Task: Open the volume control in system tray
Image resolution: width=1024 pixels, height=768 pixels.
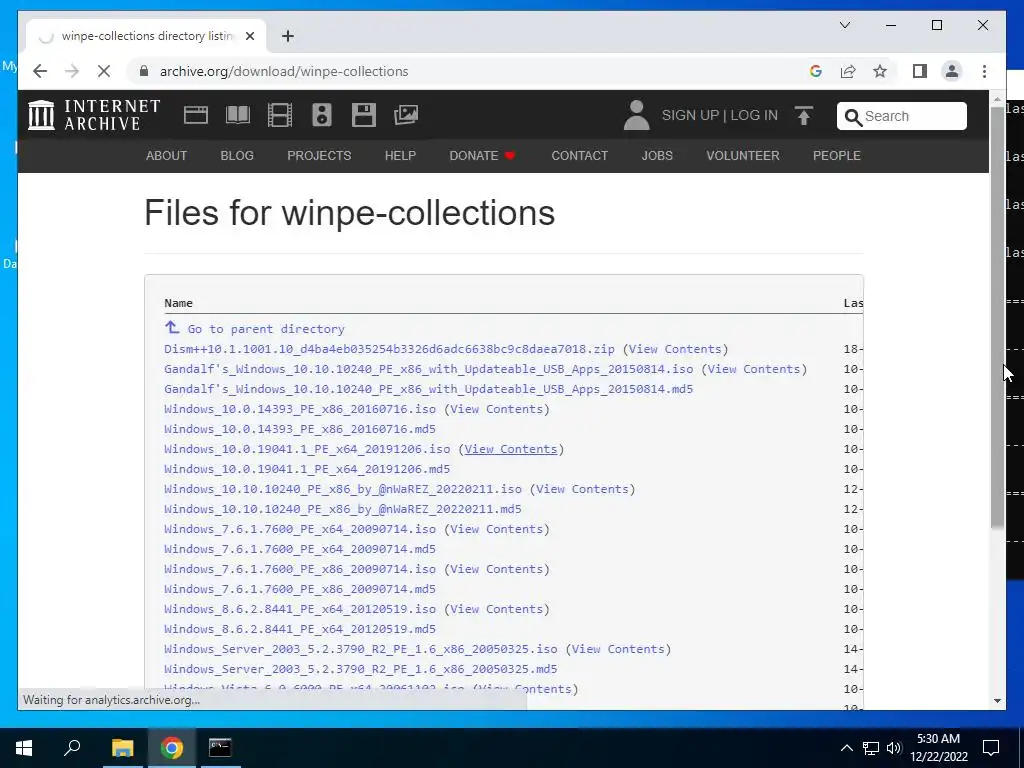Action: 894,748
